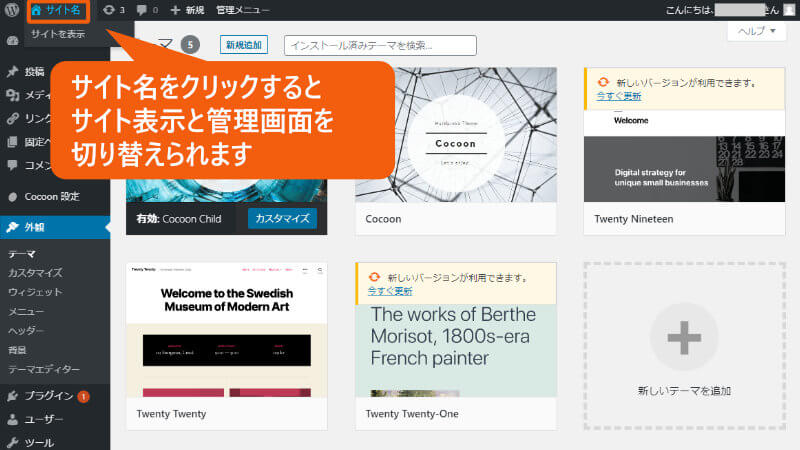
Task: Open 'Cocoon 設定' in the sidebar
Action: coord(52,196)
